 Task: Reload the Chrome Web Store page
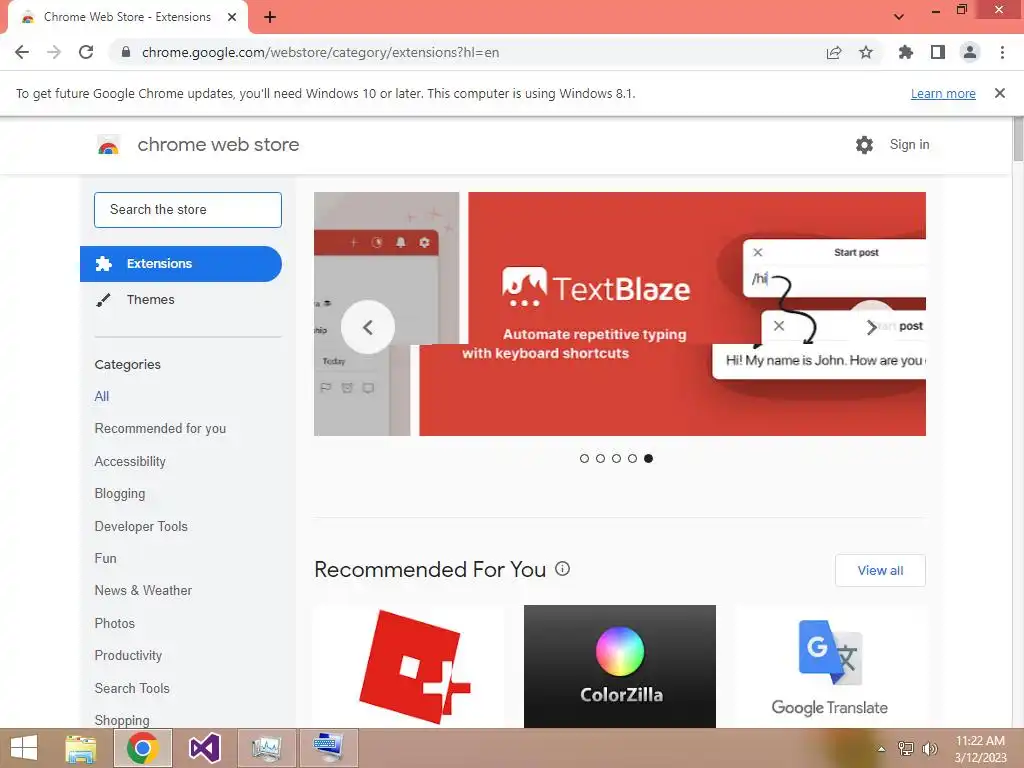tap(86, 52)
